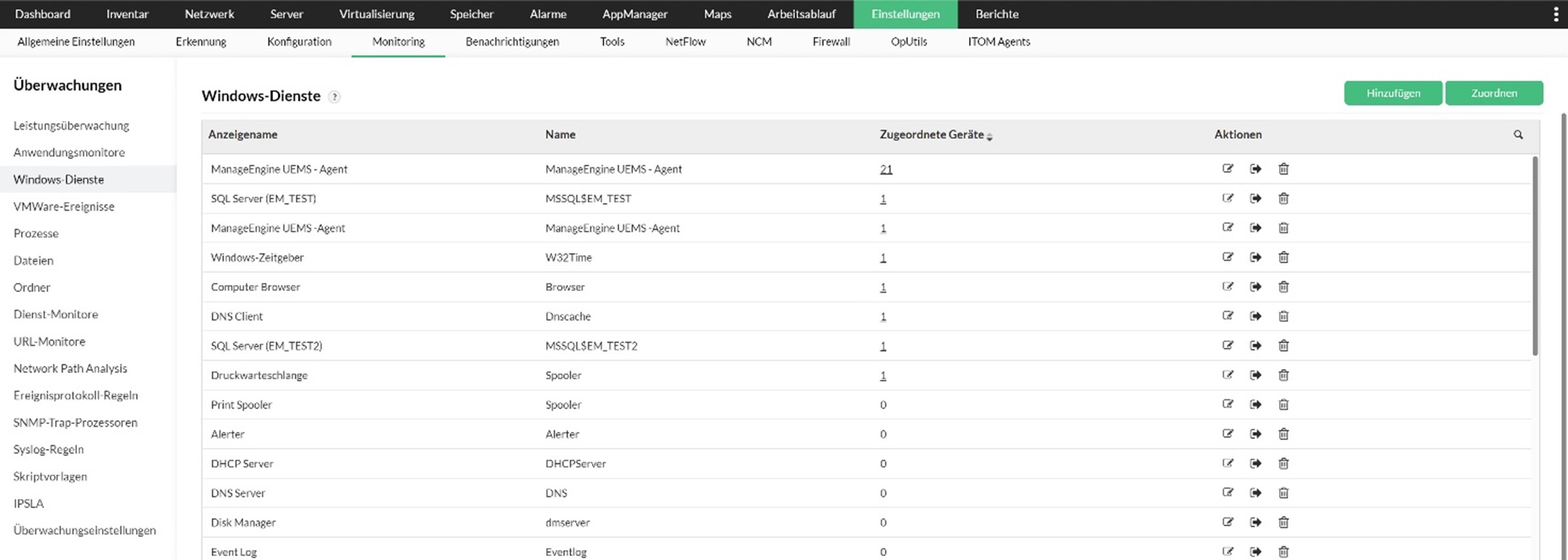Open the Dashboard menu
1568x560 pixels.
coord(42,14)
